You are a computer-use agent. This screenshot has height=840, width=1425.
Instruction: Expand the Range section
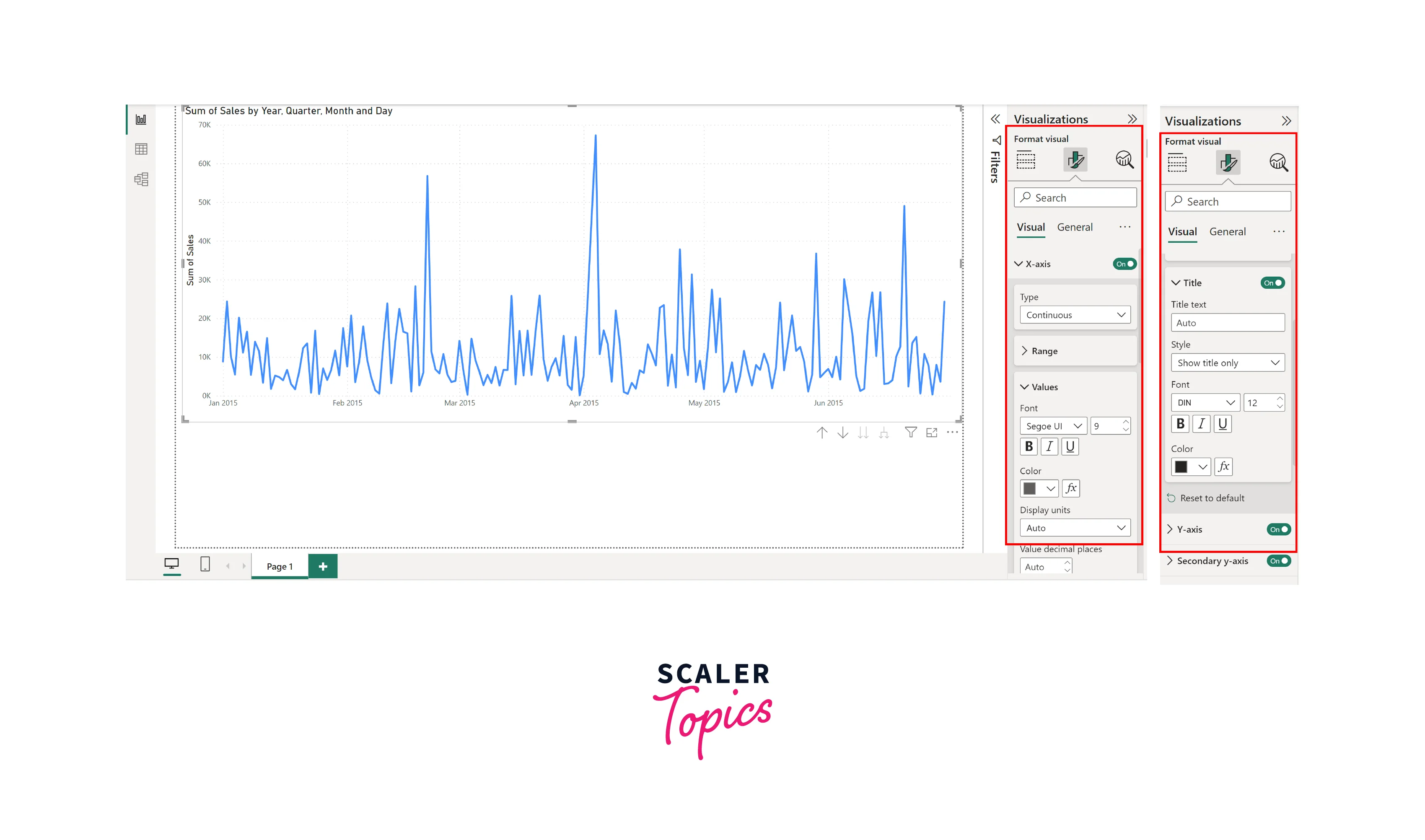1044,351
